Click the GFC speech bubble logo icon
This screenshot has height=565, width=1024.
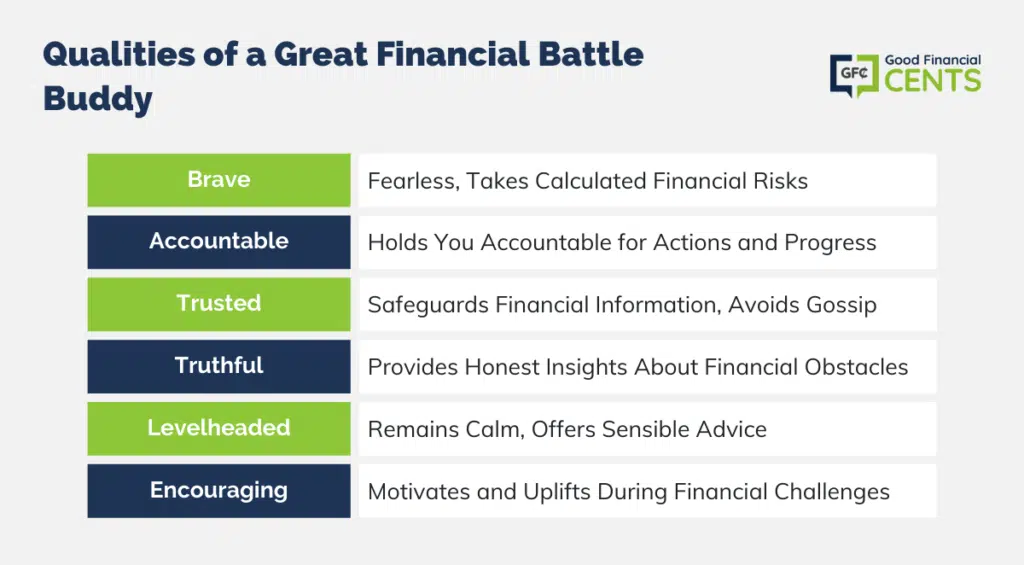click(854, 75)
